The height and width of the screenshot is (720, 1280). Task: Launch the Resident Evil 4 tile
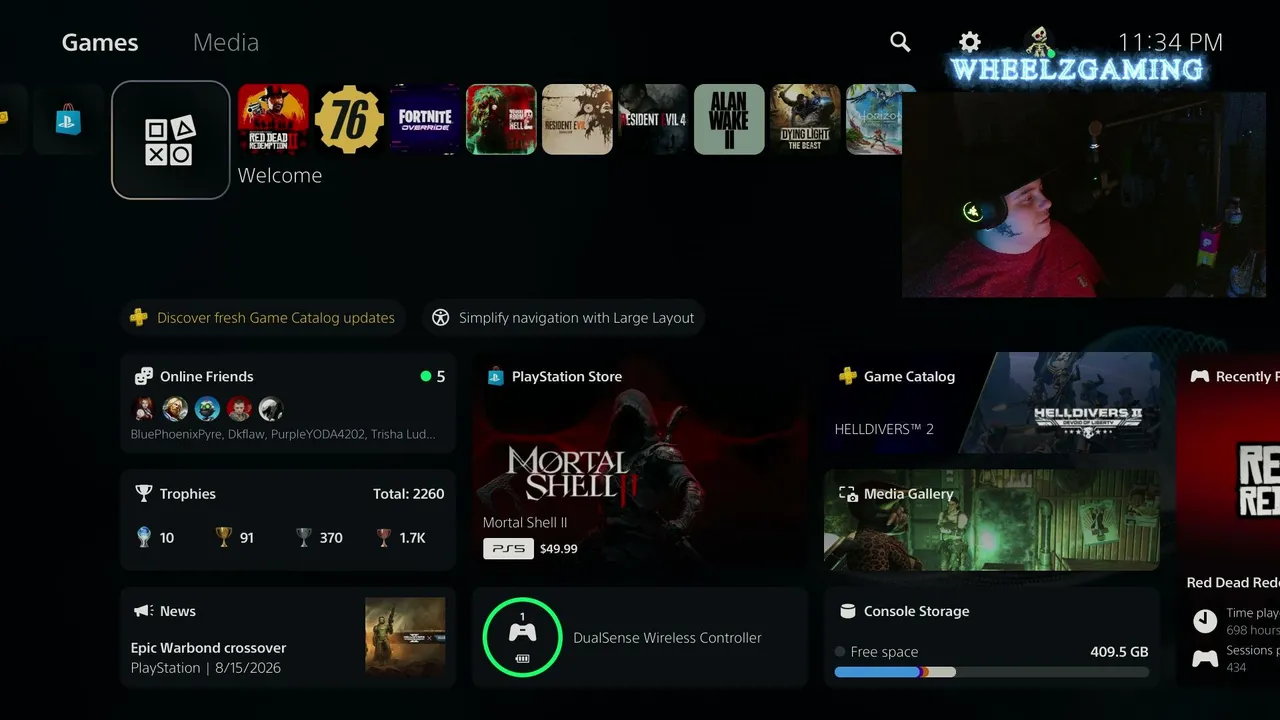653,119
